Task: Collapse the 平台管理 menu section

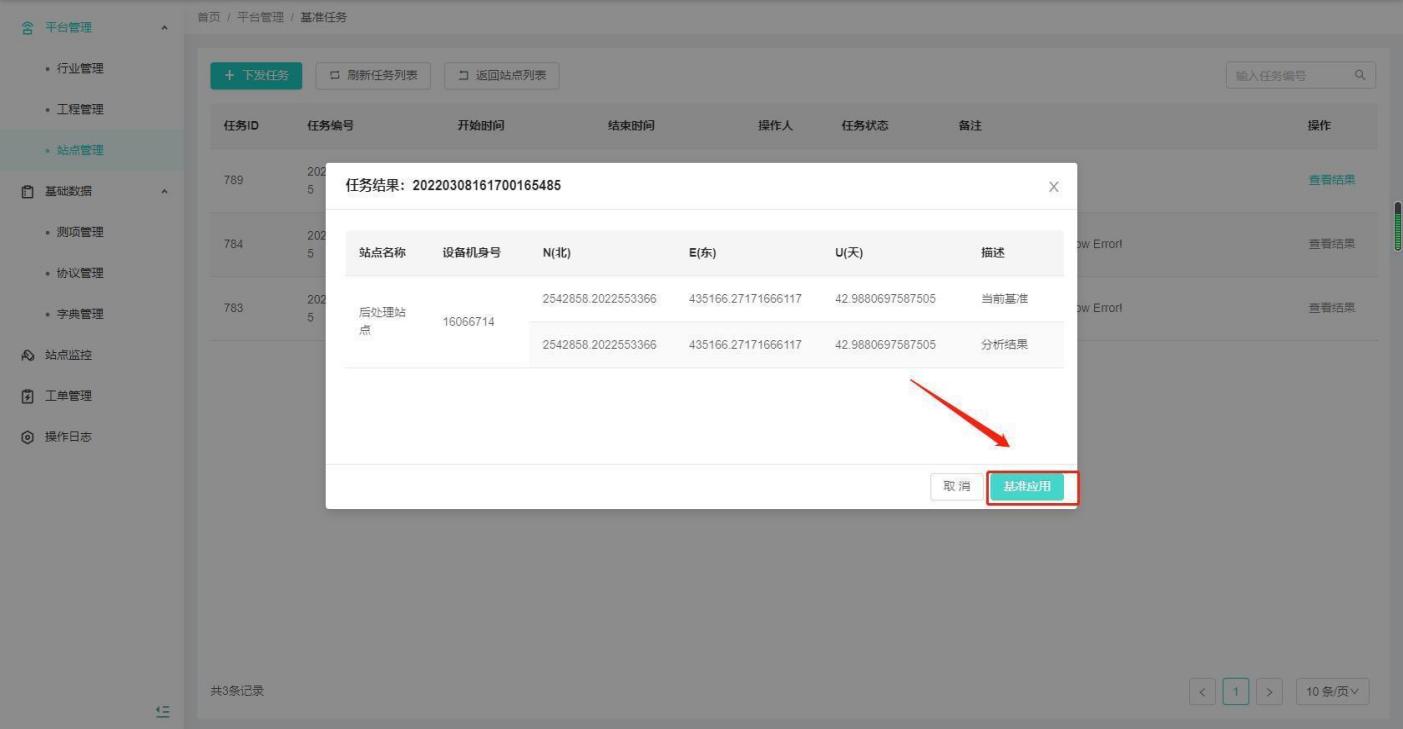Action: tap(164, 27)
